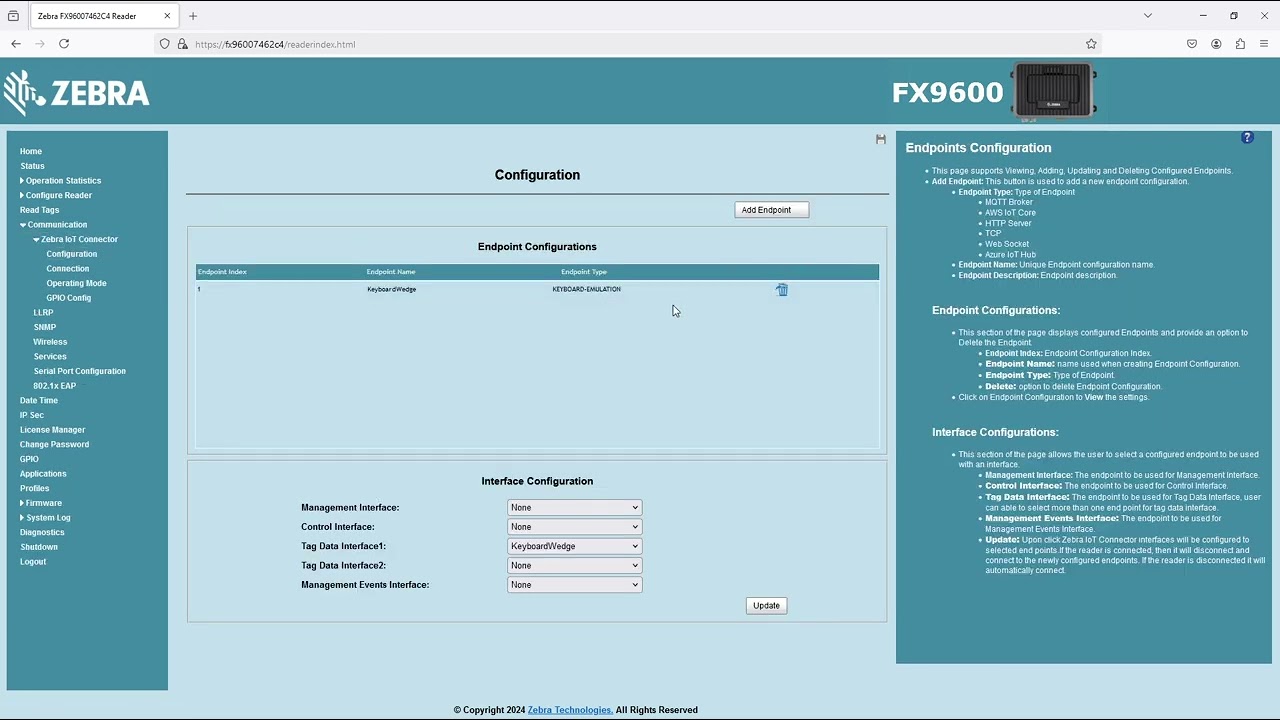Click the Add Endpoint button
The width and height of the screenshot is (1280, 720).
(771, 210)
